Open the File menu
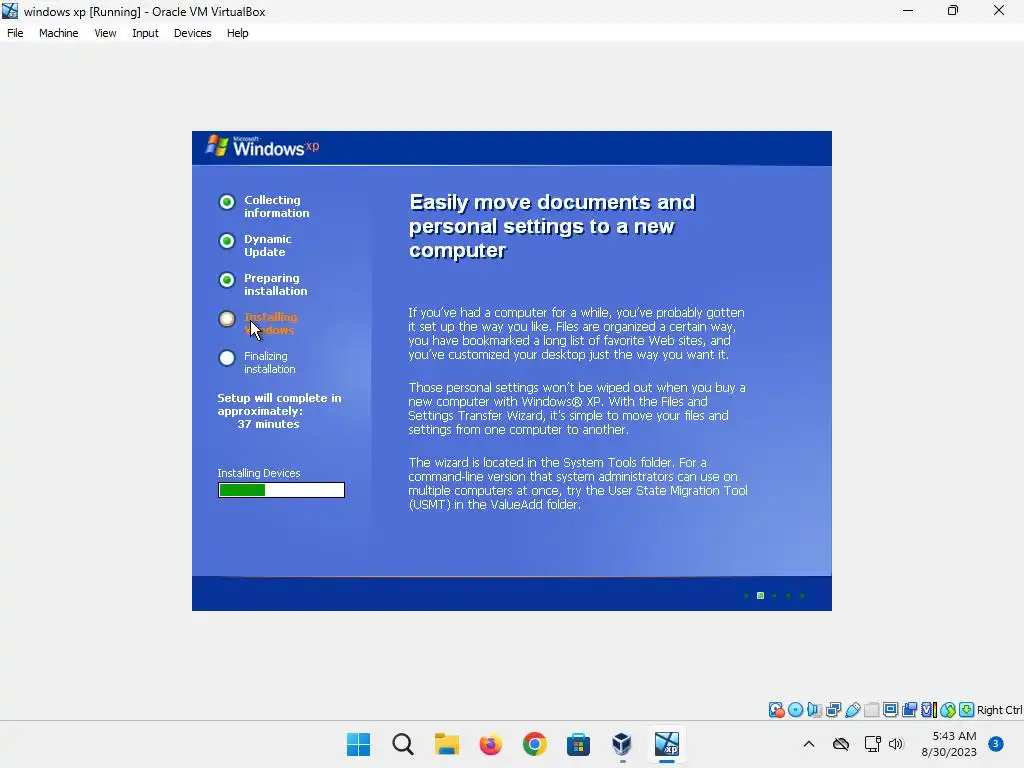The width and height of the screenshot is (1024, 768). click(x=15, y=33)
